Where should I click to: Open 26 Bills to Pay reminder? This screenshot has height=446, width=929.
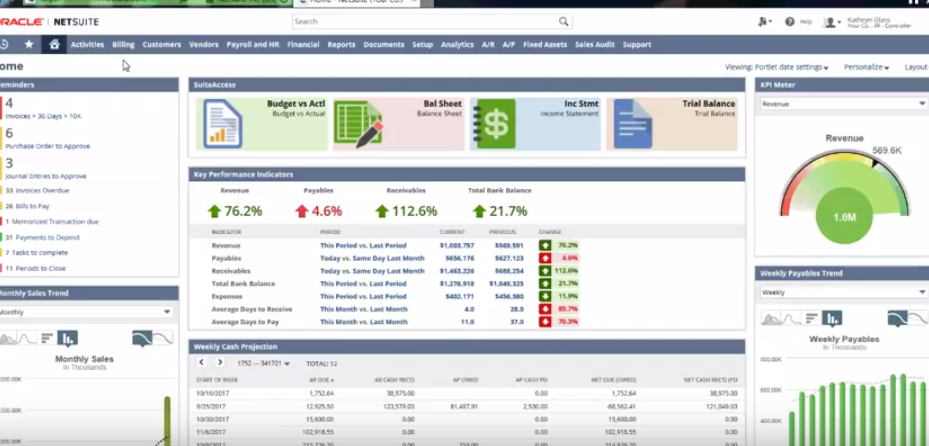(27, 206)
